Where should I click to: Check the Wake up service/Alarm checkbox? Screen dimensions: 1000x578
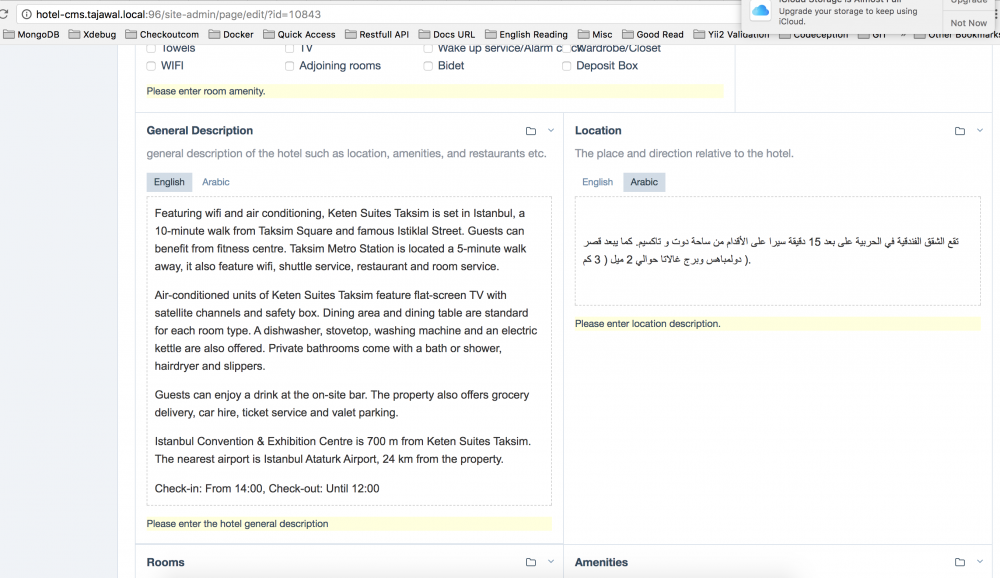point(428,48)
